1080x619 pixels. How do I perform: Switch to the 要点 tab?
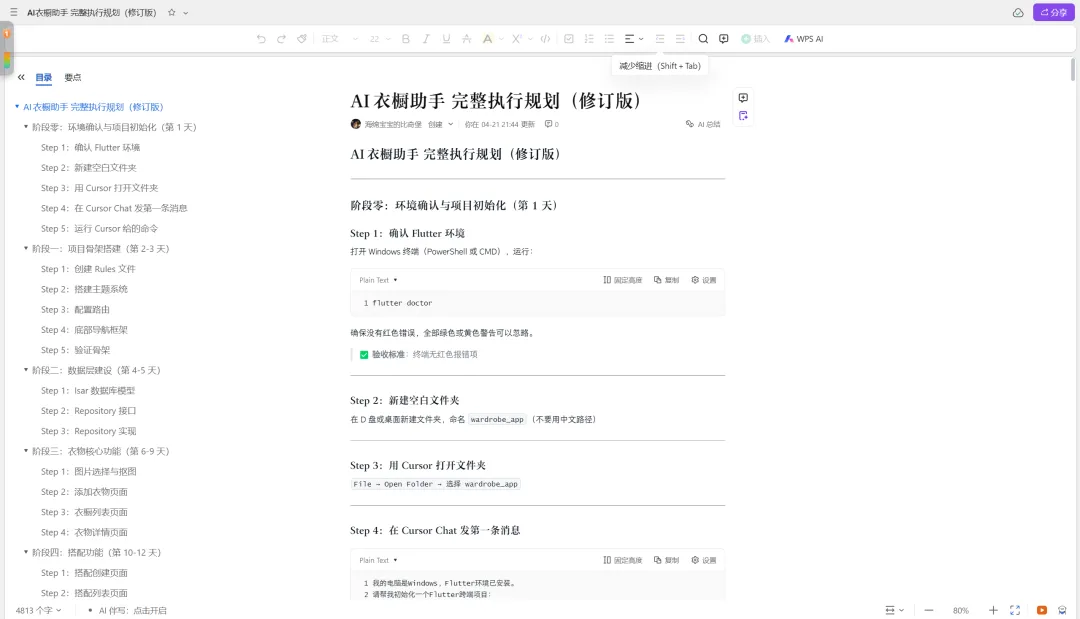click(x=72, y=77)
